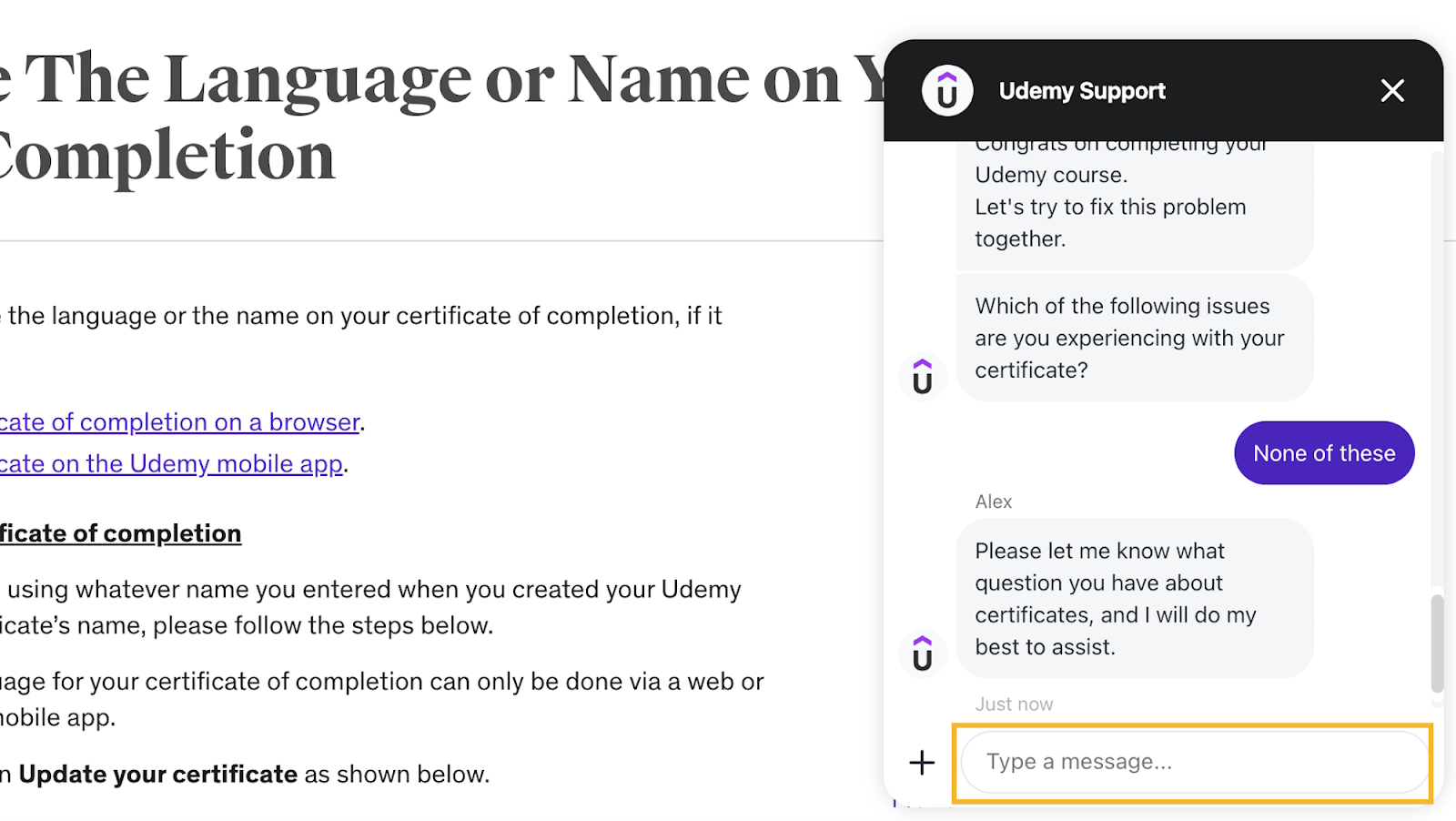The height and width of the screenshot is (821, 1456).
Task: Select the 'None of these' reply bubble
Action: click(1324, 453)
